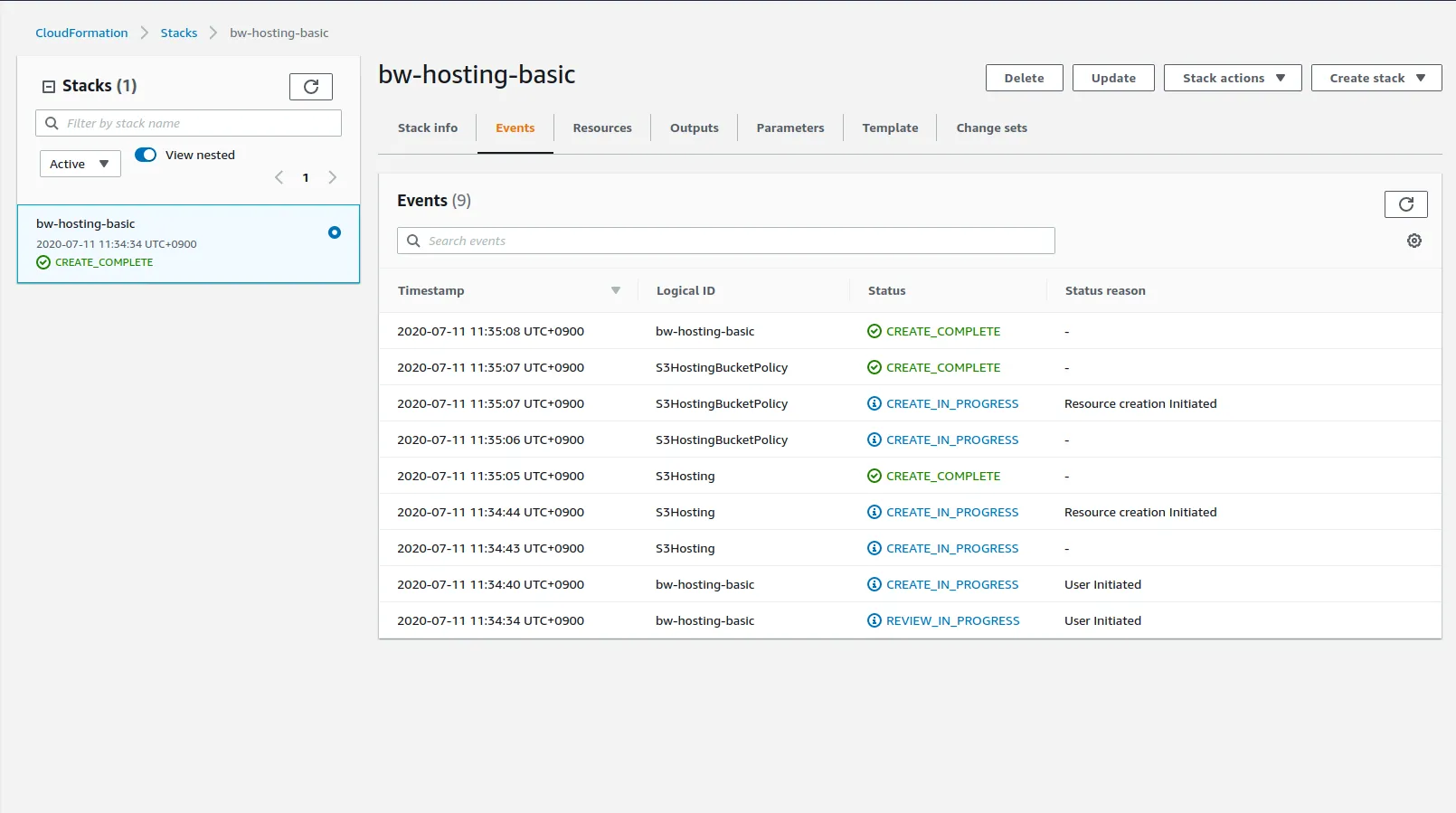Click the Timestamp sort arrow
Viewport: 1456px width, 813px height.
[616, 290]
